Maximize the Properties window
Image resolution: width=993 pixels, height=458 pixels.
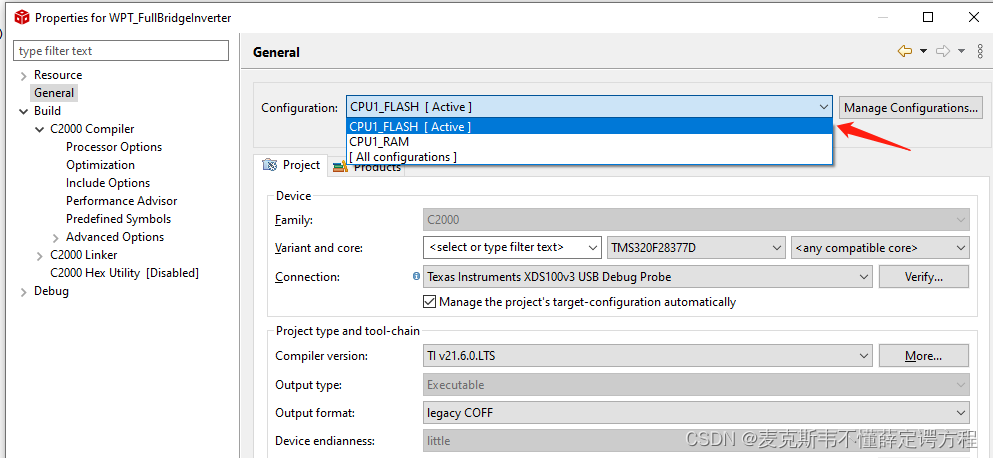coord(928,18)
